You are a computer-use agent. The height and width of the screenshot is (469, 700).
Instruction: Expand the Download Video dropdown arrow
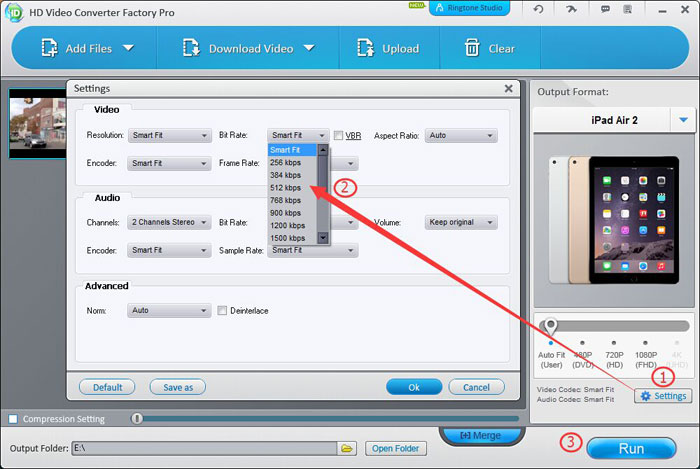pos(309,48)
